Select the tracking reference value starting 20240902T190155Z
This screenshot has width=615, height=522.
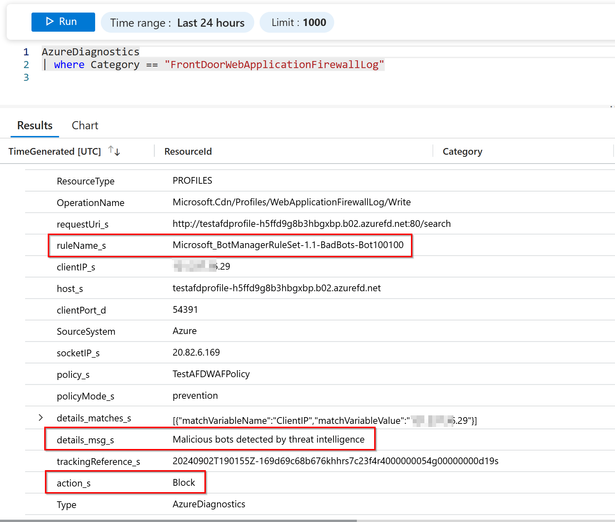[335, 461]
